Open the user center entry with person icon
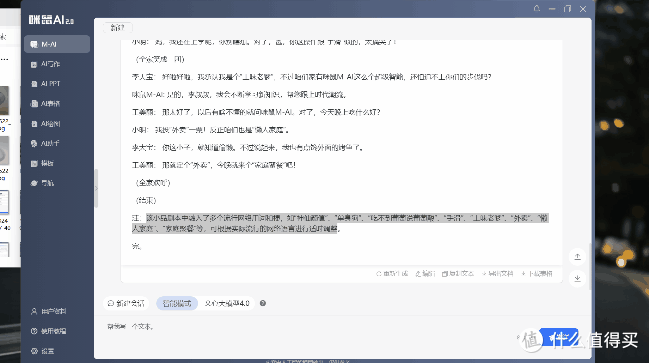Image resolution: width=649 pixels, height=363 pixels. (49, 311)
